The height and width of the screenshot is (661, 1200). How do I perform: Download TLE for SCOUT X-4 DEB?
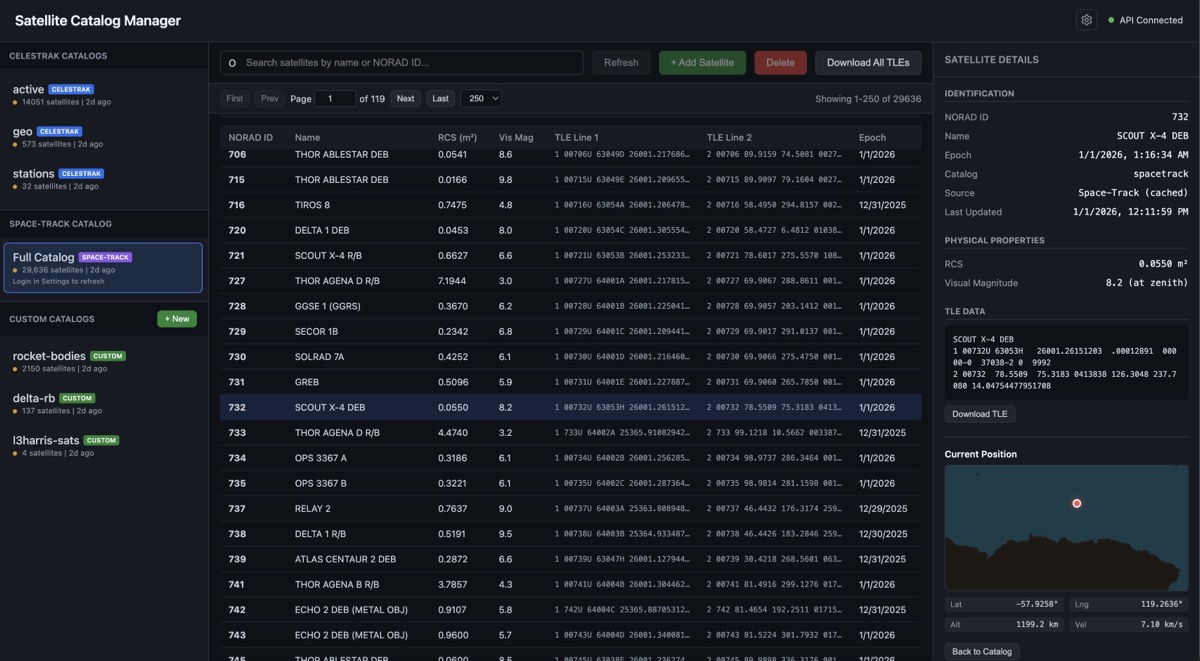[978, 413]
